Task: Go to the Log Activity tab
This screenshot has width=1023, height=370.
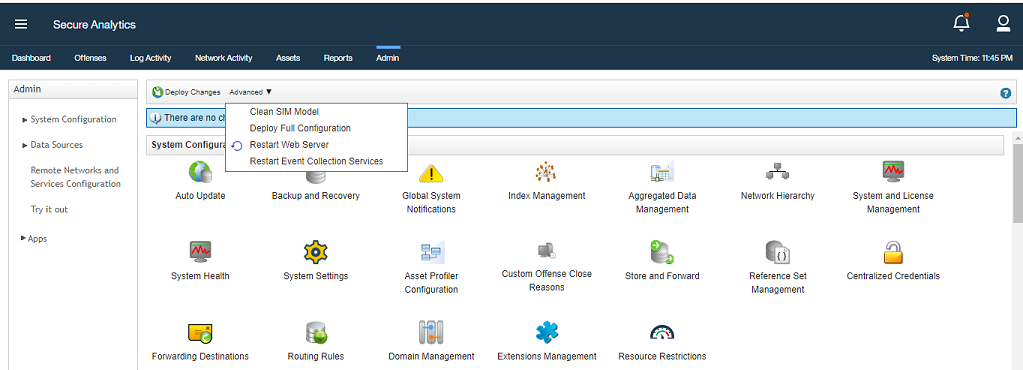Action: click(151, 58)
